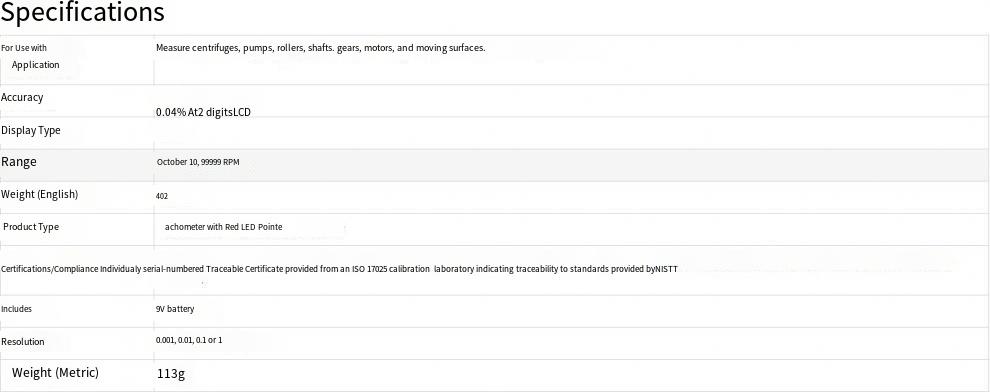Click the Product Type label
This screenshot has width=990, height=392.
pyautogui.click(x=31, y=227)
